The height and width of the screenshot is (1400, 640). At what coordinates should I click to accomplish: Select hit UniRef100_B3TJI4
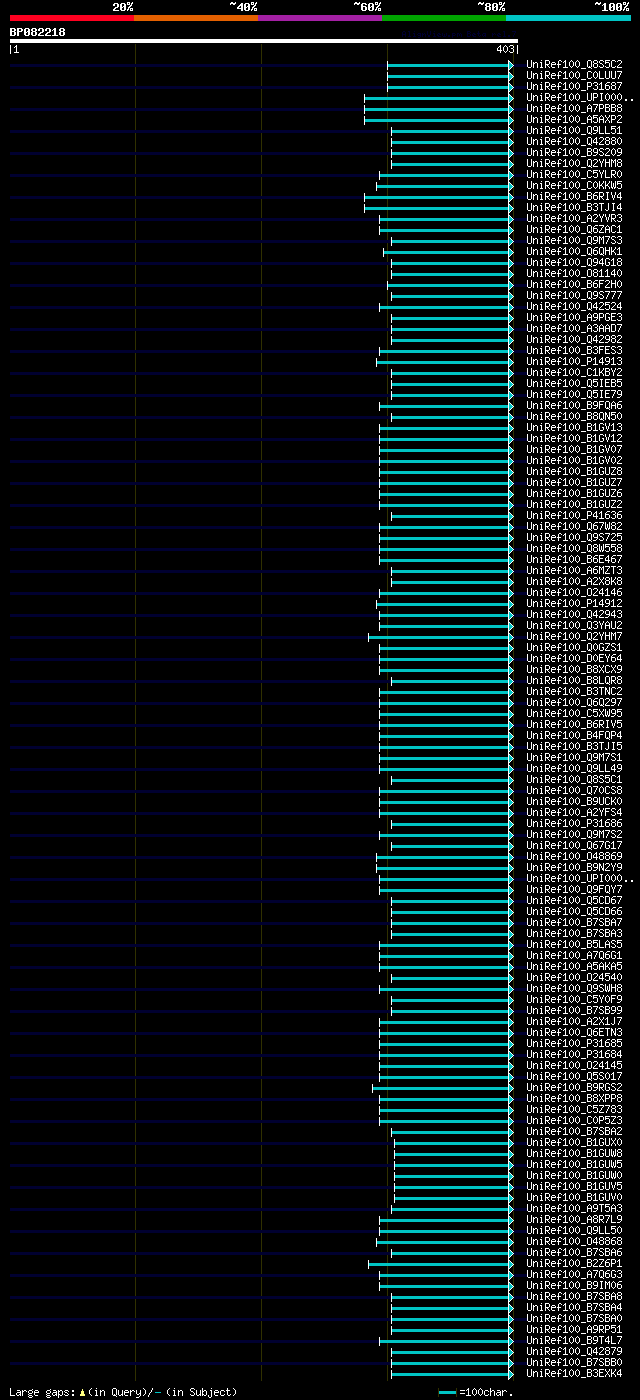[574, 207]
